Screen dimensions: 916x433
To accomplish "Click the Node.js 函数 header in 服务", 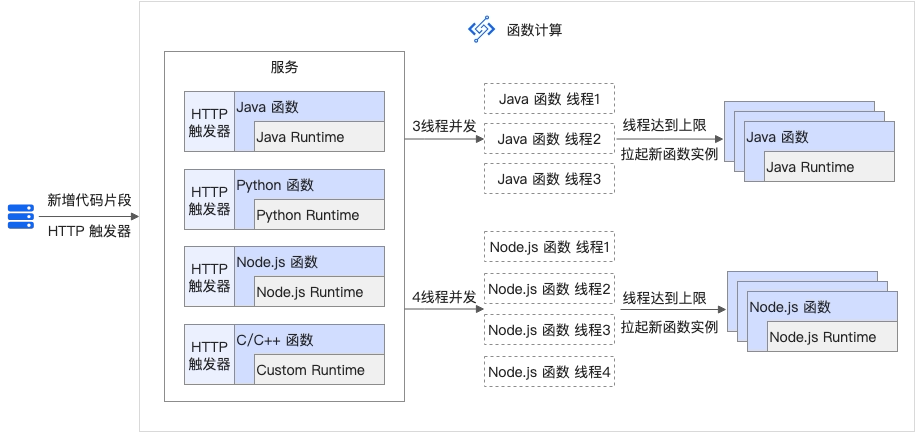I will tap(277, 262).
